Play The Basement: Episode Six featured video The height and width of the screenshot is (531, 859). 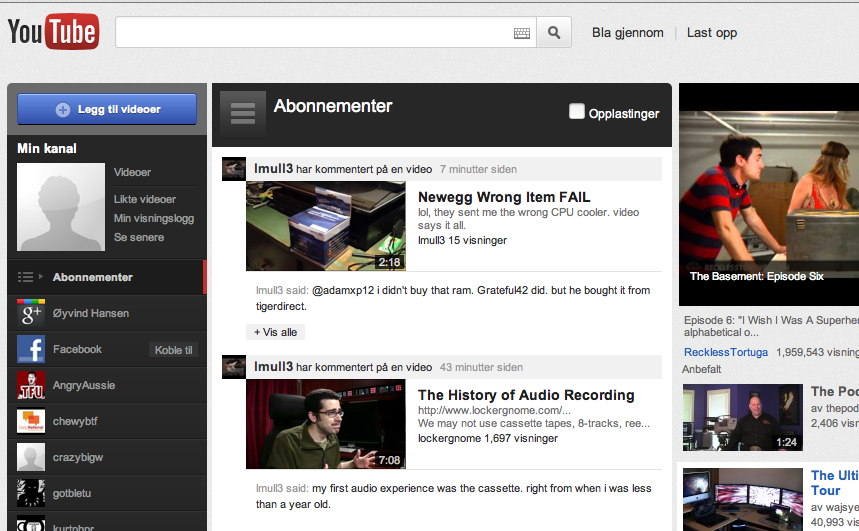point(769,195)
